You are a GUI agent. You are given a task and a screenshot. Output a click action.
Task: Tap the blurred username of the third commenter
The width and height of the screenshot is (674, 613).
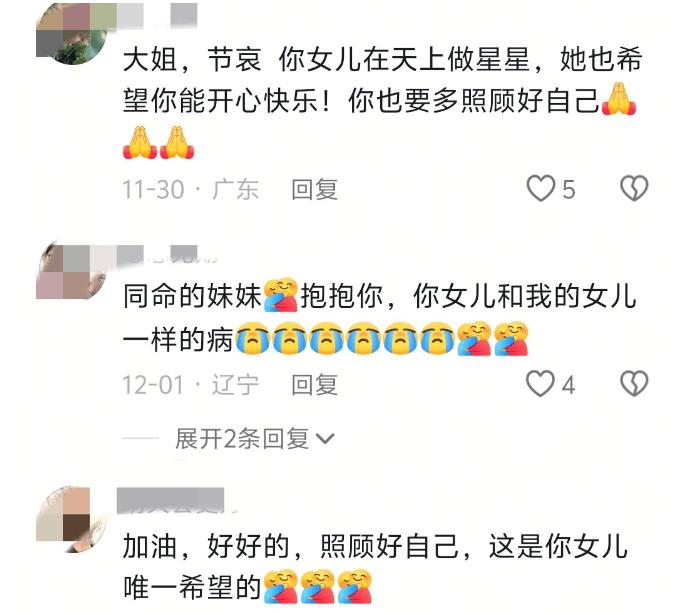[172, 501]
